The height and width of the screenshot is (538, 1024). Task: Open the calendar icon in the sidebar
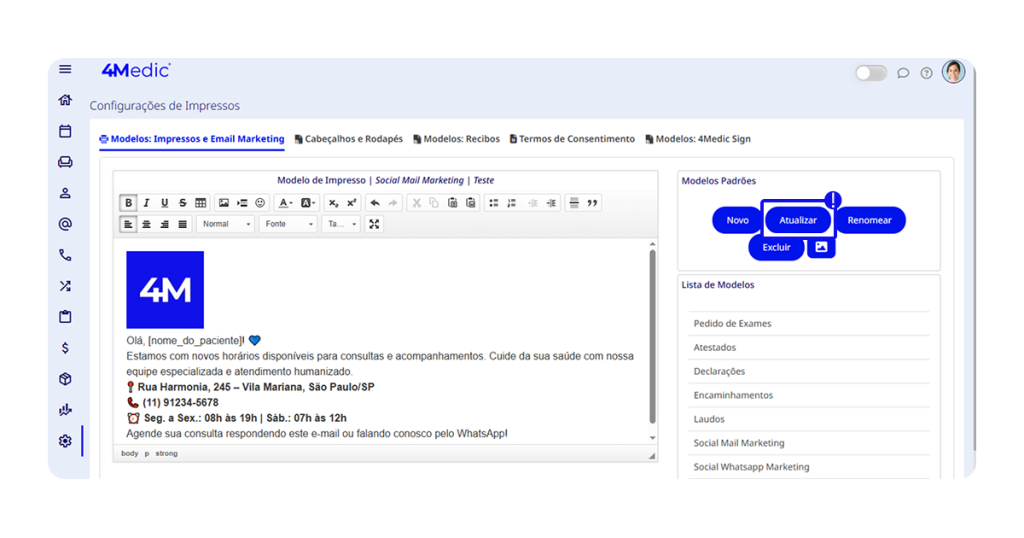coord(65,131)
